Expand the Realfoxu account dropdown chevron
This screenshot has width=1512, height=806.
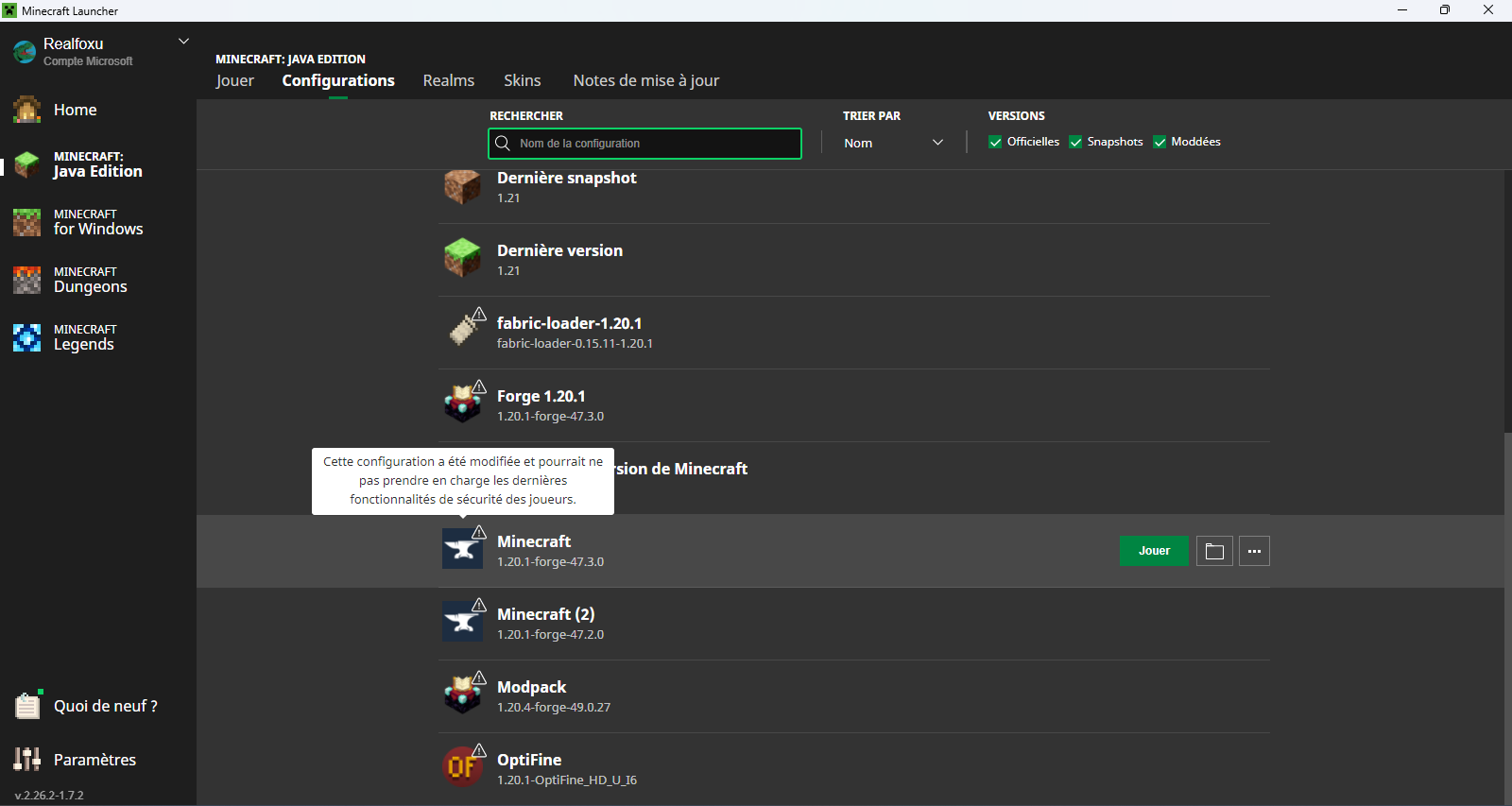[184, 42]
